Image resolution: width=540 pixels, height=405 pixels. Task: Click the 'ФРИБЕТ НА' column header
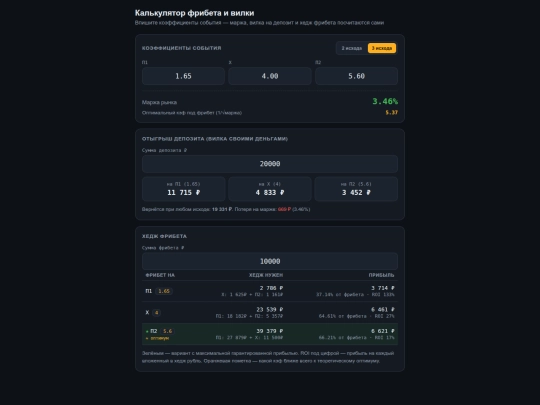(160, 276)
